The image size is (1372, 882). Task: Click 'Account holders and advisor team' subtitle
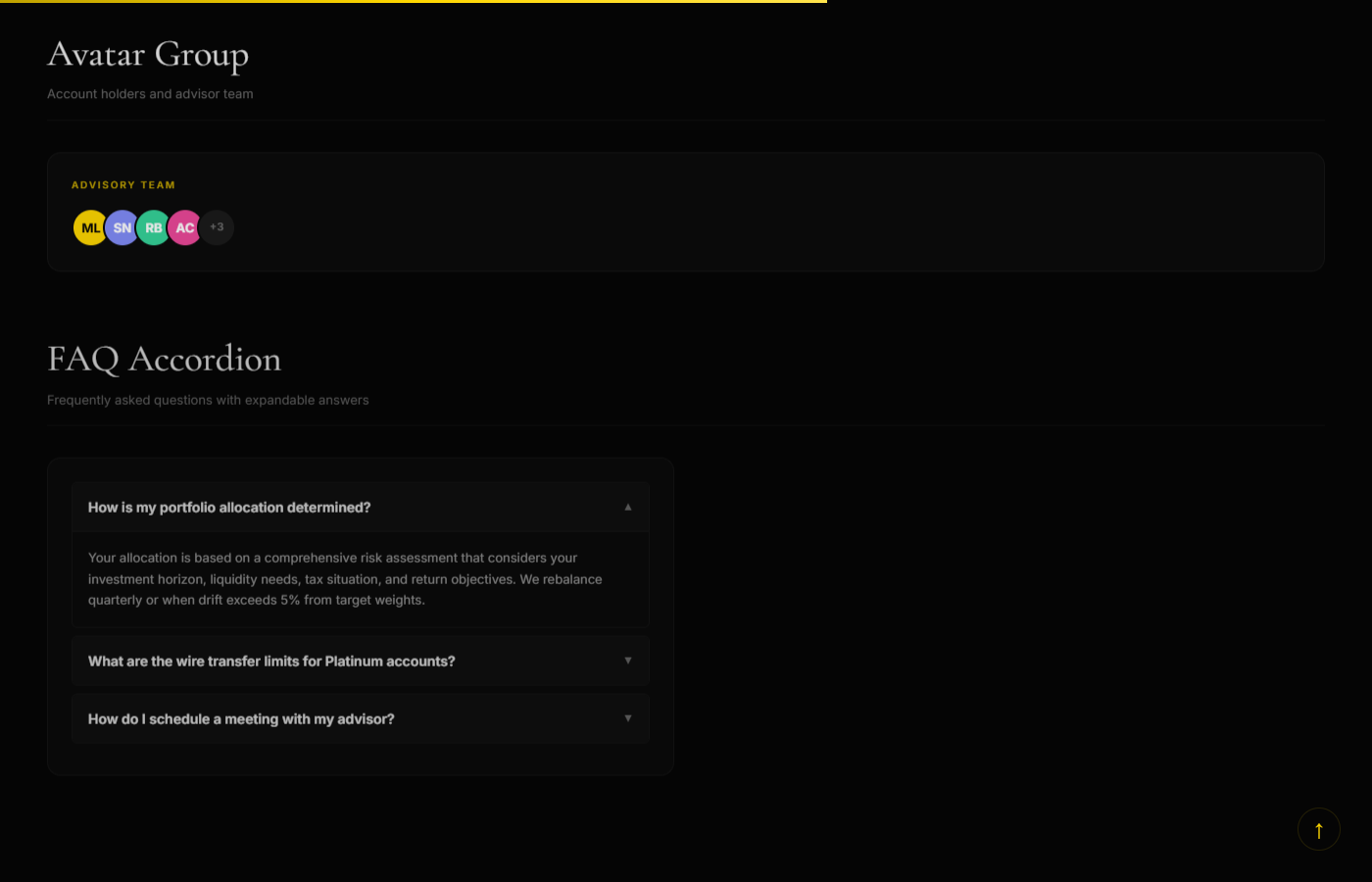click(x=150, y=94)
